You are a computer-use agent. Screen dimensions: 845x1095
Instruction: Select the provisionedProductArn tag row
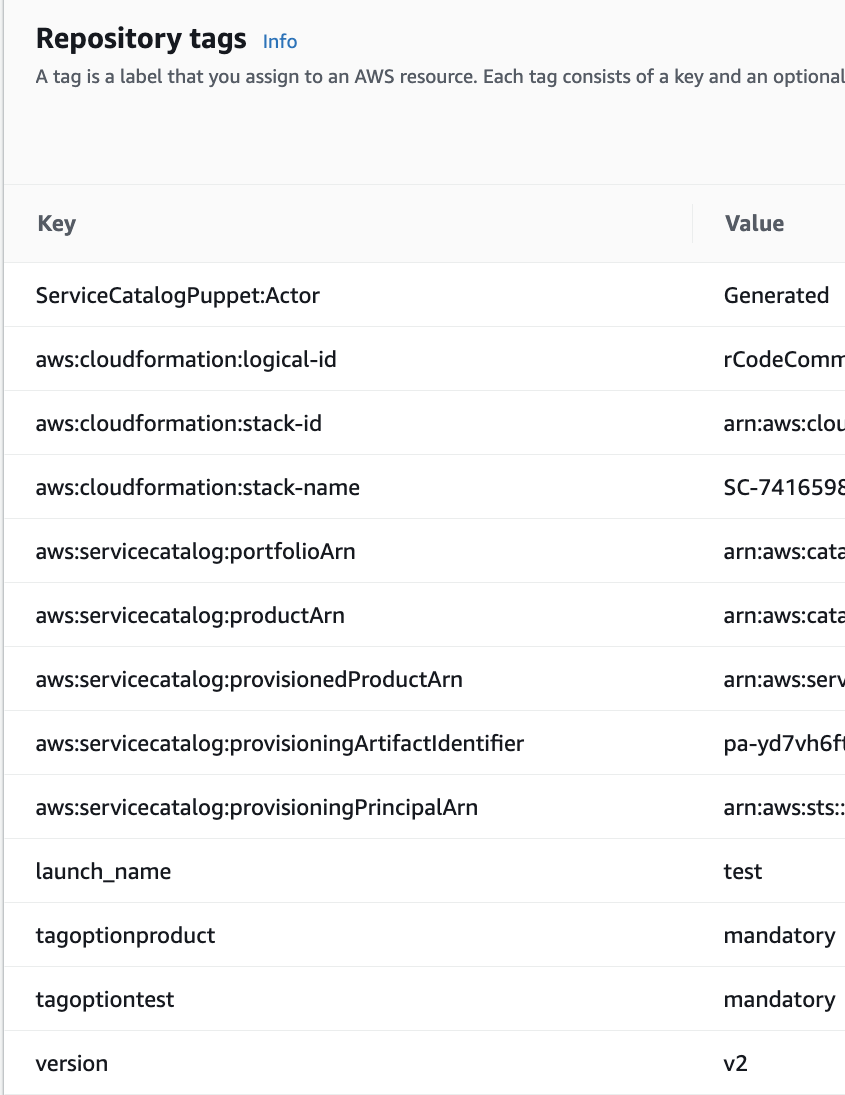click(x=248, y=679)
